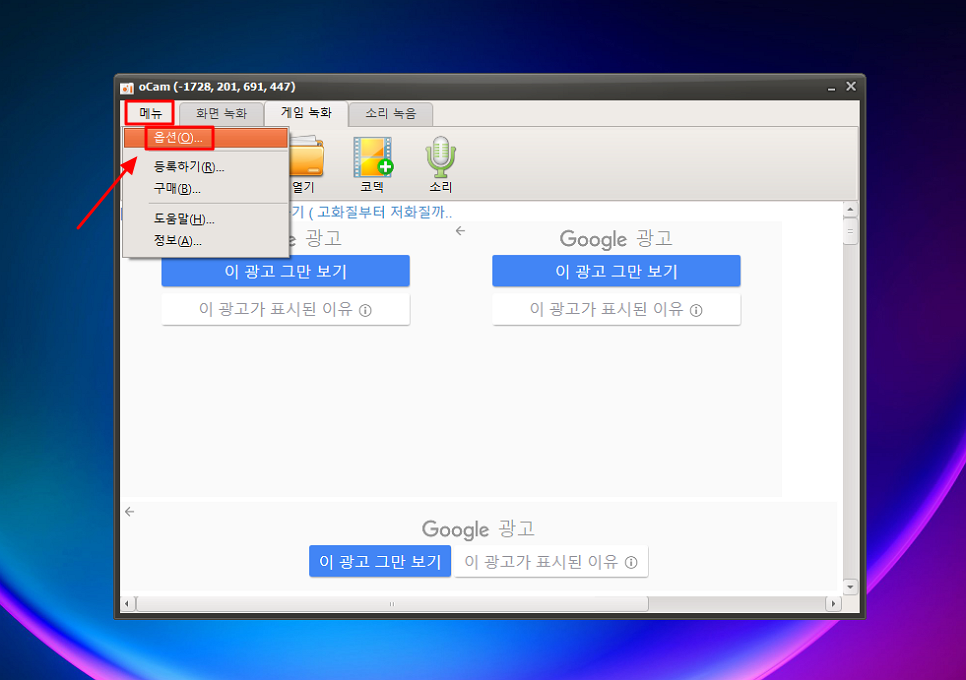Click 이 광고가 표시된 이유 in the left ad
This screenshot has height=680, width=966.
[285, 309]
